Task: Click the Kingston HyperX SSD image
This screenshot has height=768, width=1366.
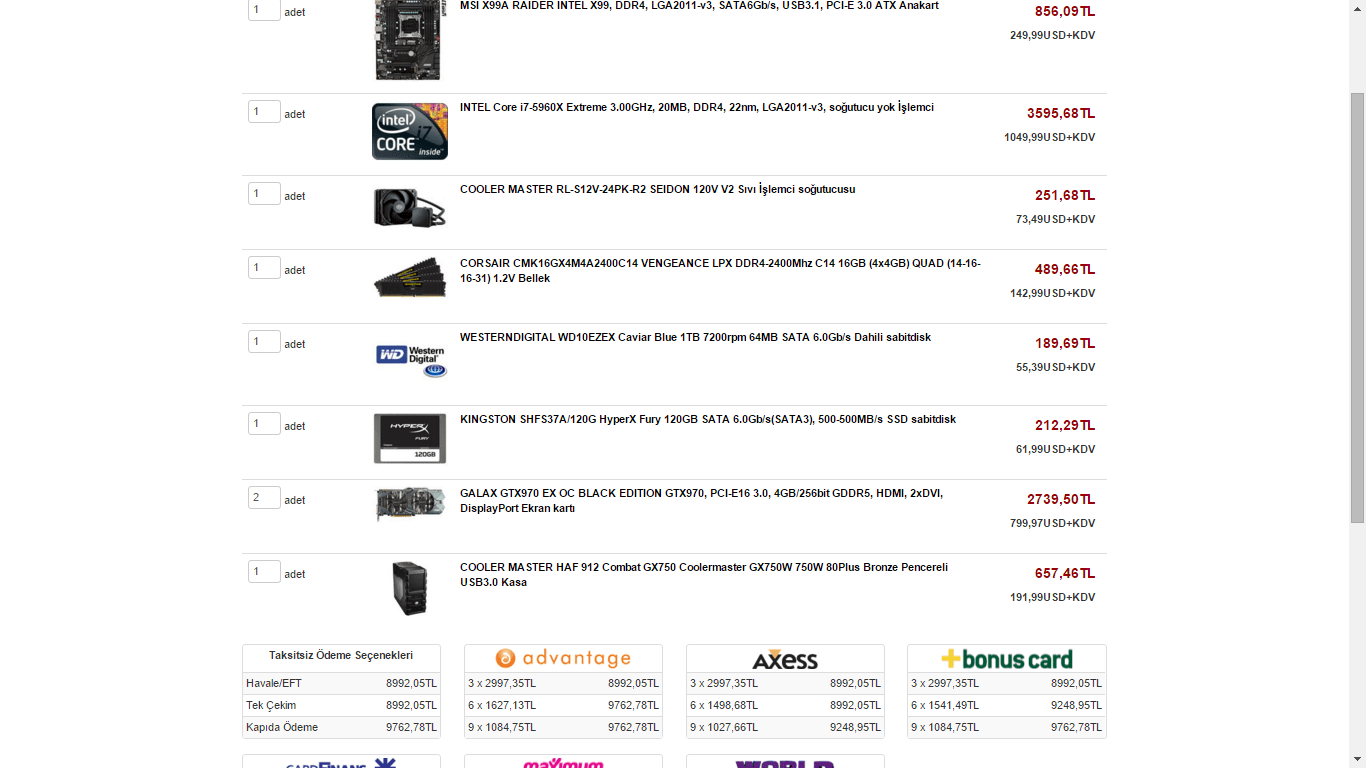Action: (x=410, y=438)
